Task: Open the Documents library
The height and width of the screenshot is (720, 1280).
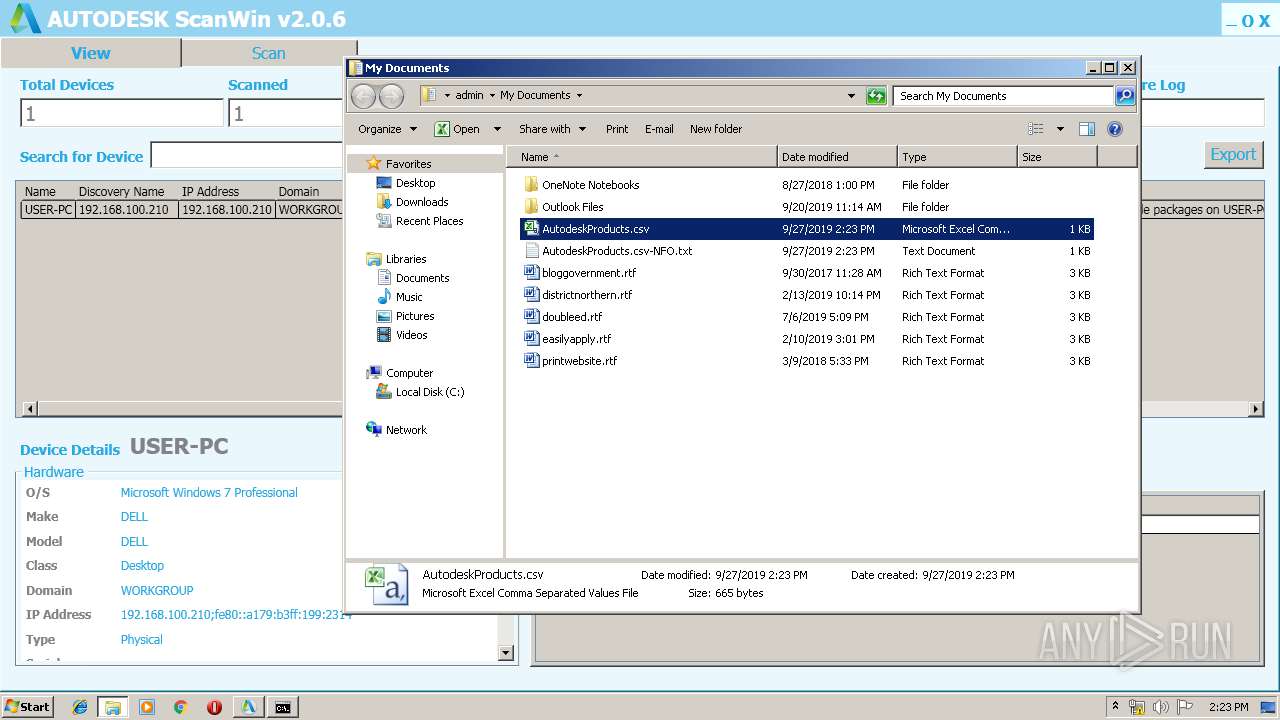Action: 422,278
